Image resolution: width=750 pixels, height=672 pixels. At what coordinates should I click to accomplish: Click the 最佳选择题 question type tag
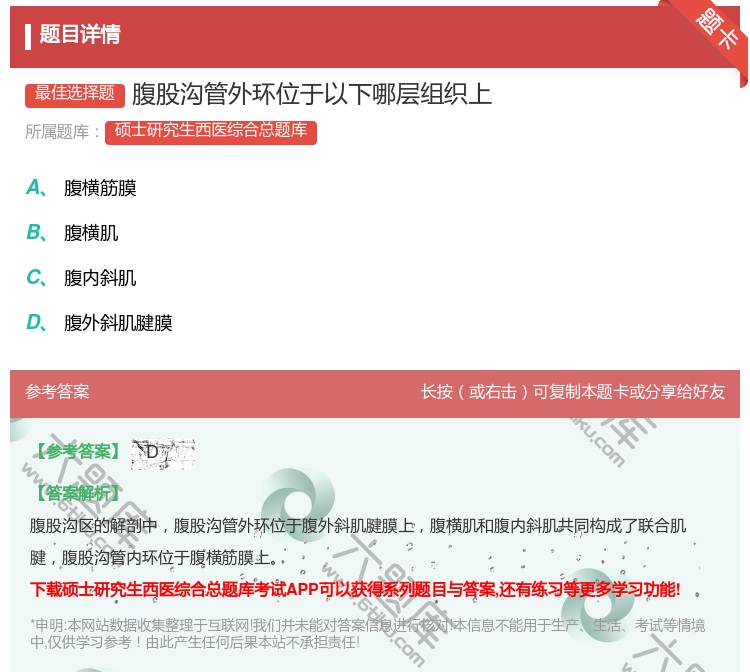[75, 94]
